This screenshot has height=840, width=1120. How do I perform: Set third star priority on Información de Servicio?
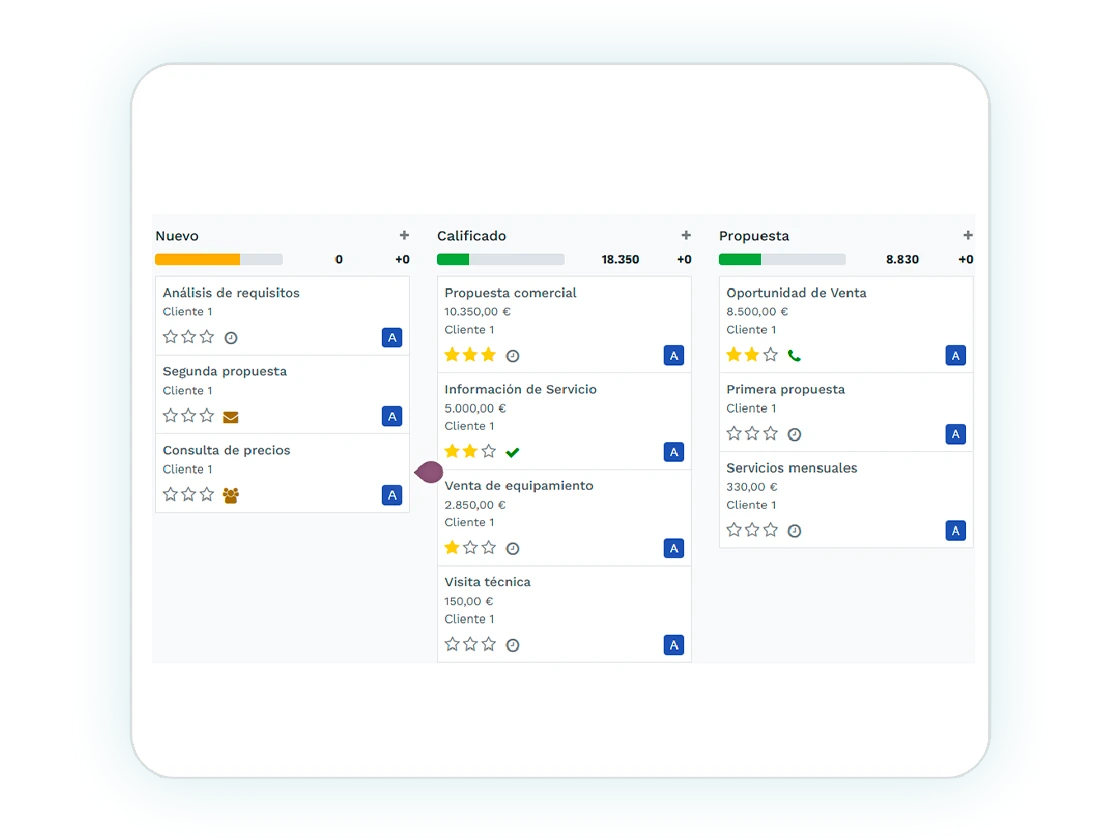(x=489, y=452)
